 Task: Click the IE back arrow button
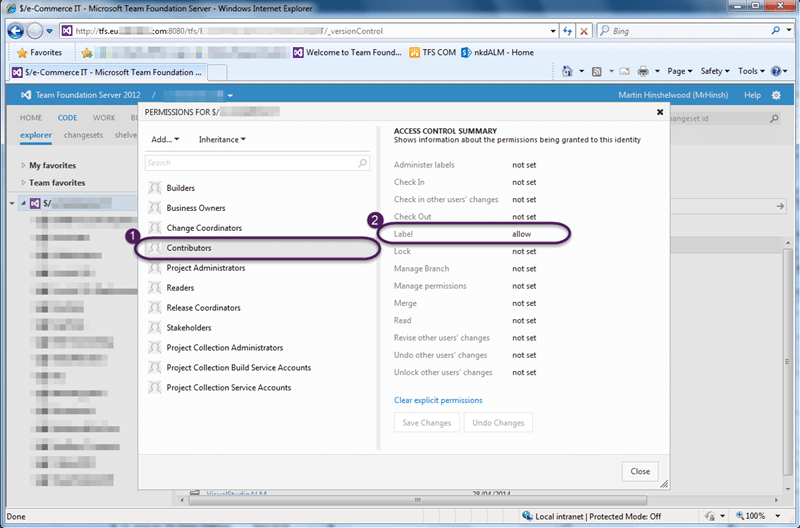click(15, 31)
